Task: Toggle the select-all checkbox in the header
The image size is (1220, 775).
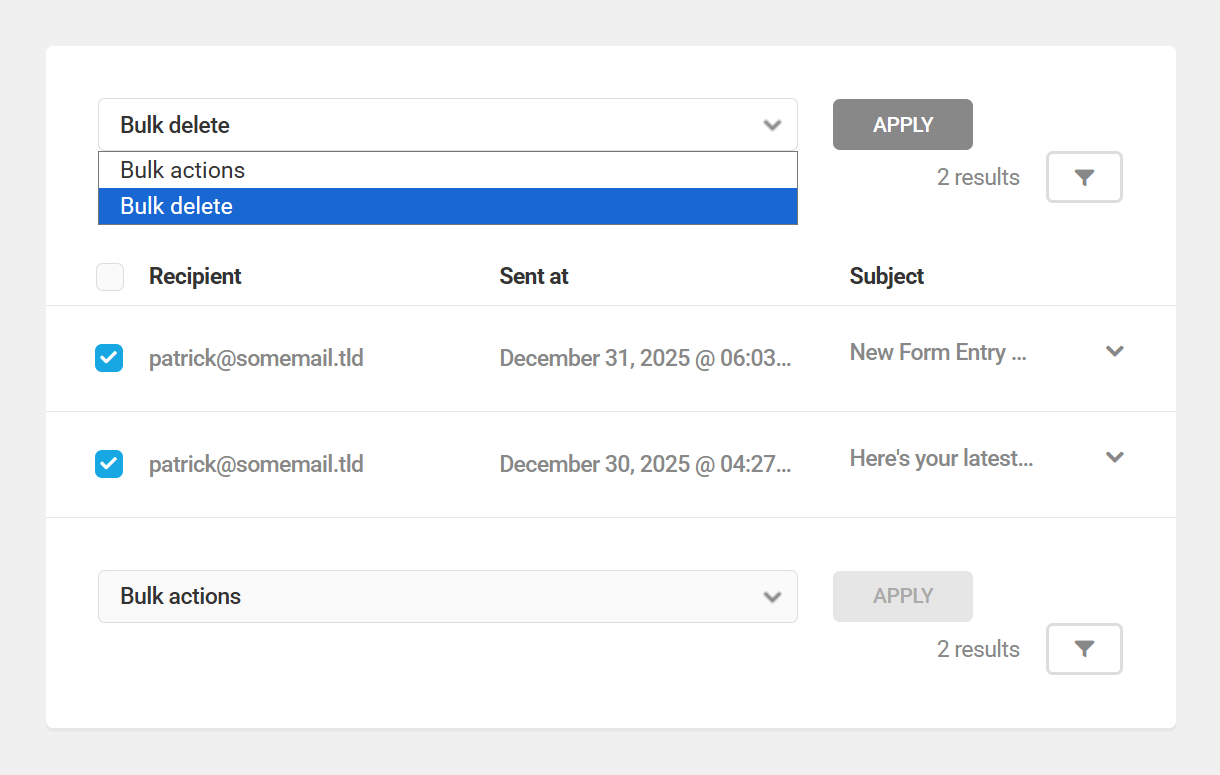Action: click(110, 276)
